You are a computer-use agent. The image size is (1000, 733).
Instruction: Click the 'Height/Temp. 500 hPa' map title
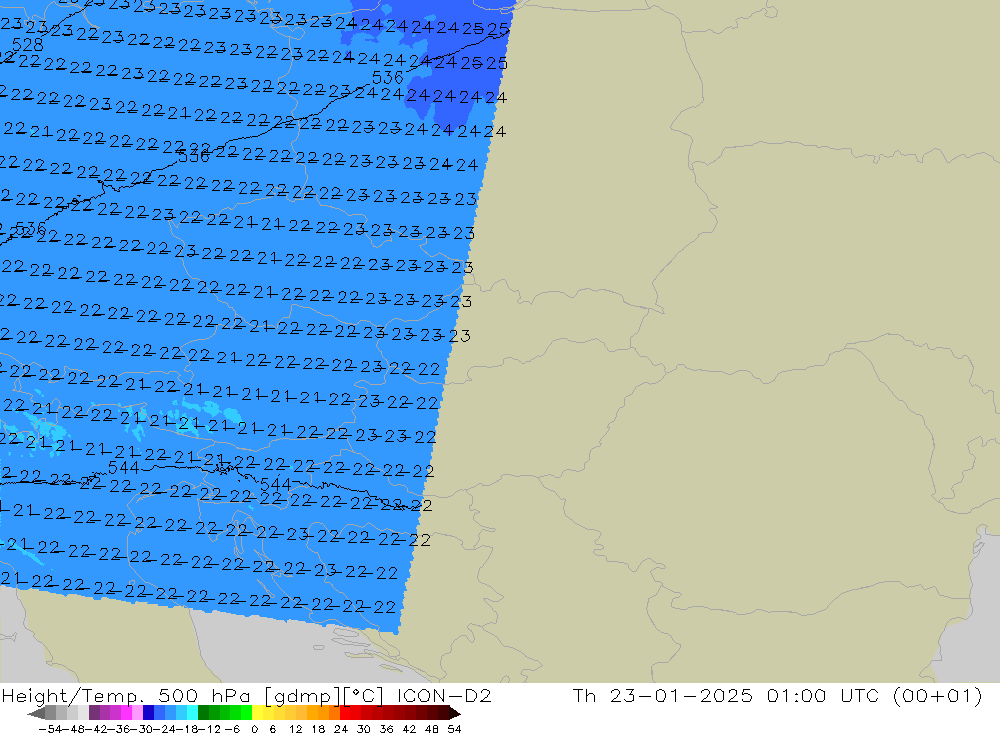pos(126,695)
